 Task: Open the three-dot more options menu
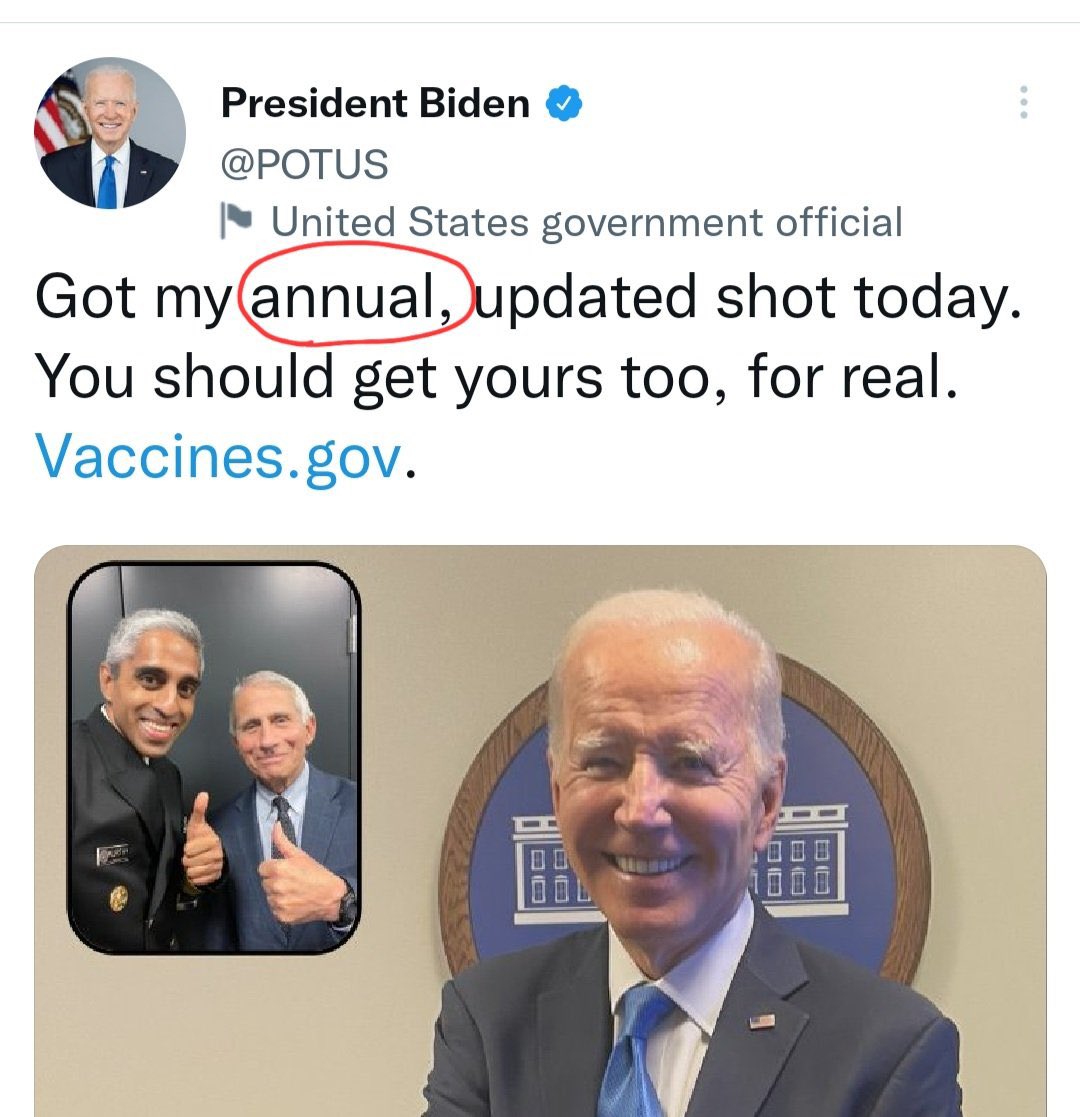tap(1023, 103)
